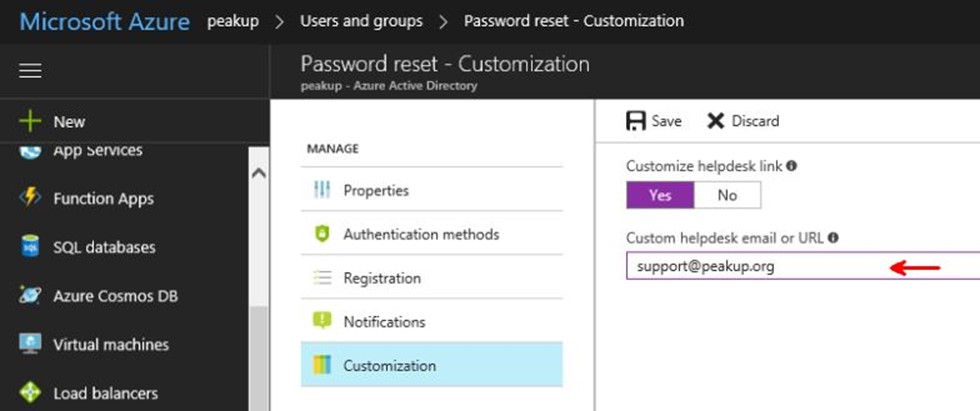Click the peakup - Azure Active Directory subtitle
Image resolution: width=980 pixels, height=411 pixels.
click(389, 86)
